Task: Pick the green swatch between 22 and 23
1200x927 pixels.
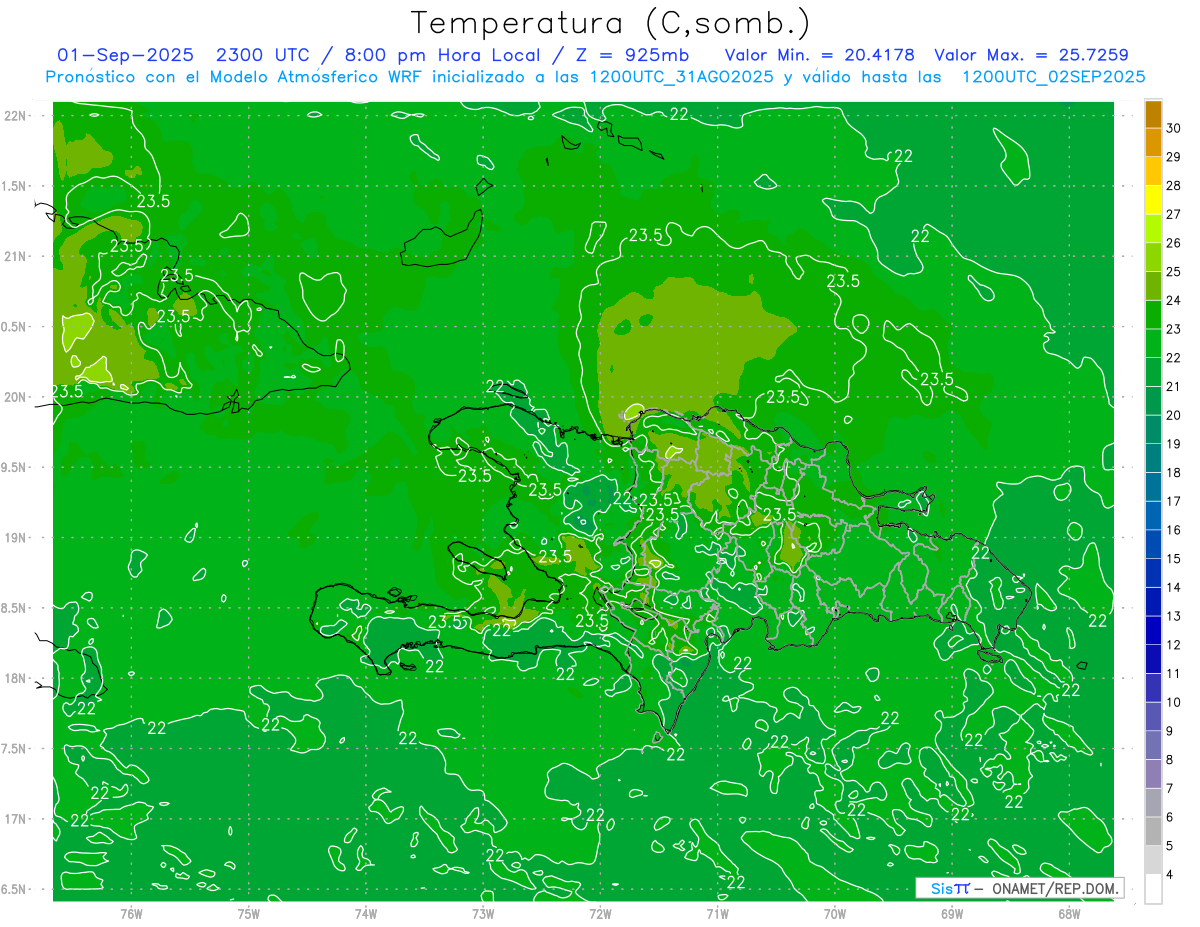Action: click(x=1153, y=343)
